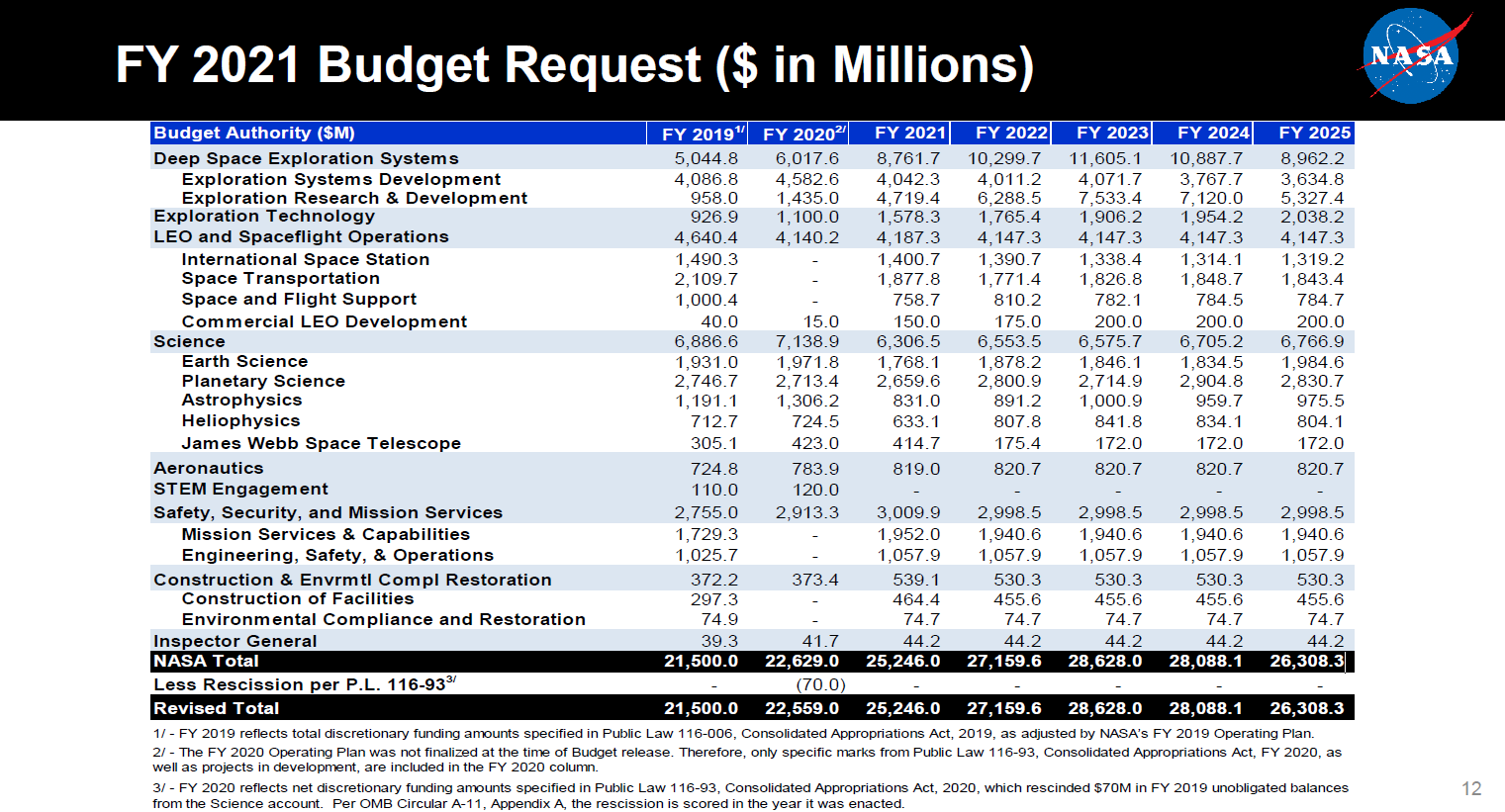Click the NASA Total row label
Screen dimensions: 1505x812
click(206, 661)
